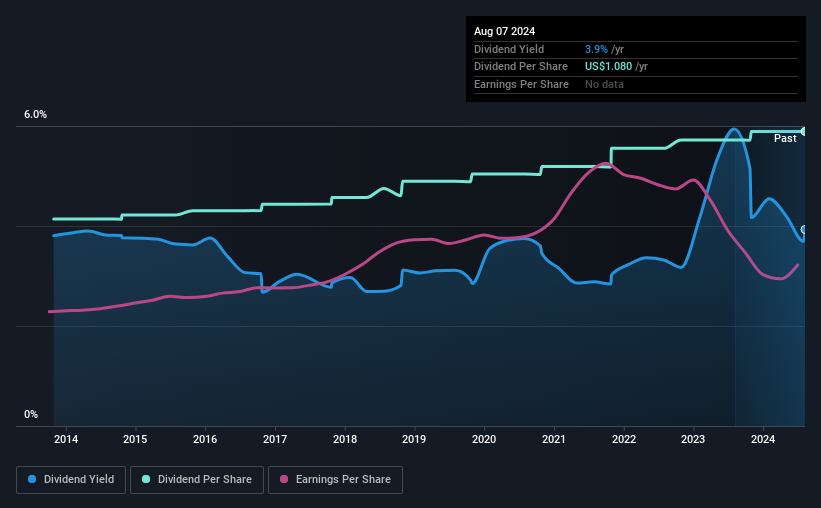
Task: Click the Aug 07 2024 tooltip date header
Action: [504, 31]
